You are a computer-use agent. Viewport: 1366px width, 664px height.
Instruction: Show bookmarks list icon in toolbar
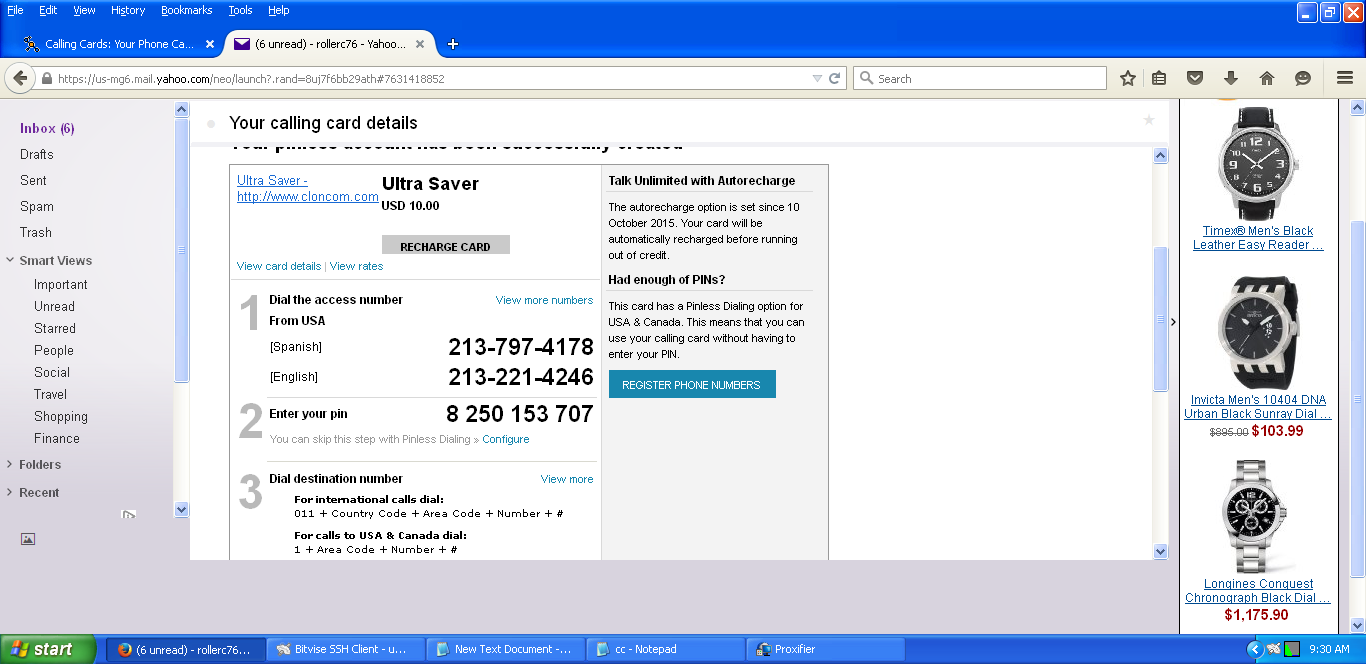(x=1159, y=78)
